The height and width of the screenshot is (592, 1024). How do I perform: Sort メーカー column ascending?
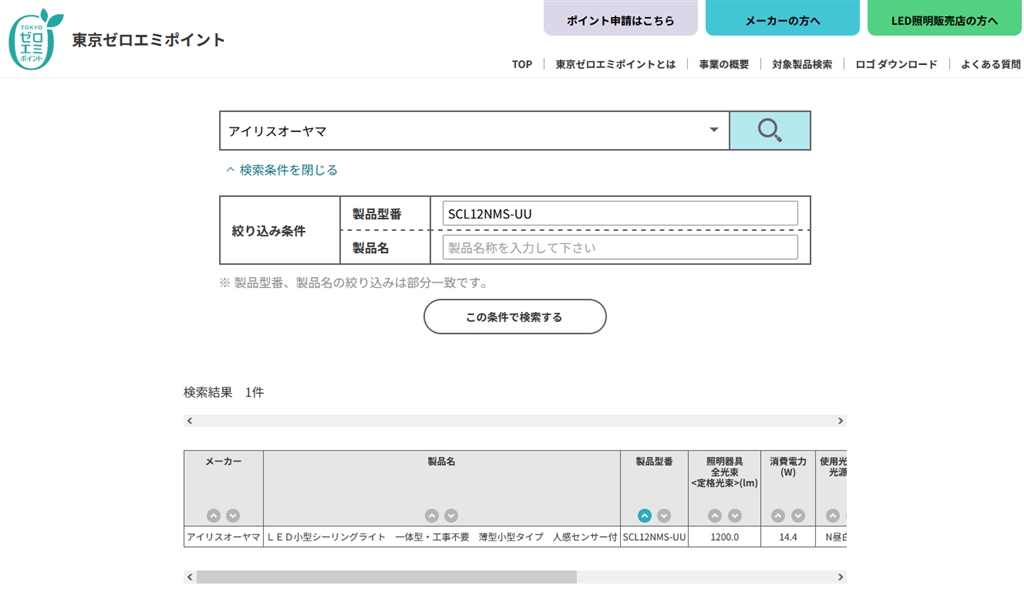coord(214,516)
